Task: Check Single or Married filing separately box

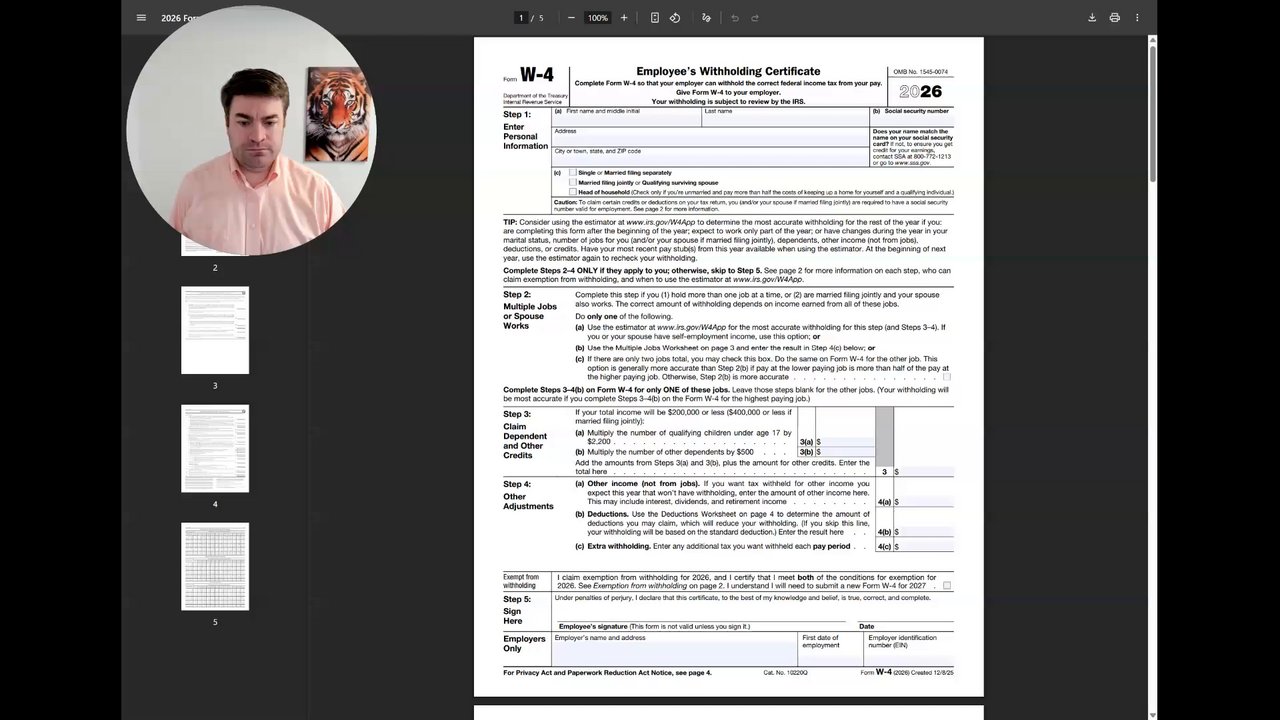Action: click(x=573, y=173)
